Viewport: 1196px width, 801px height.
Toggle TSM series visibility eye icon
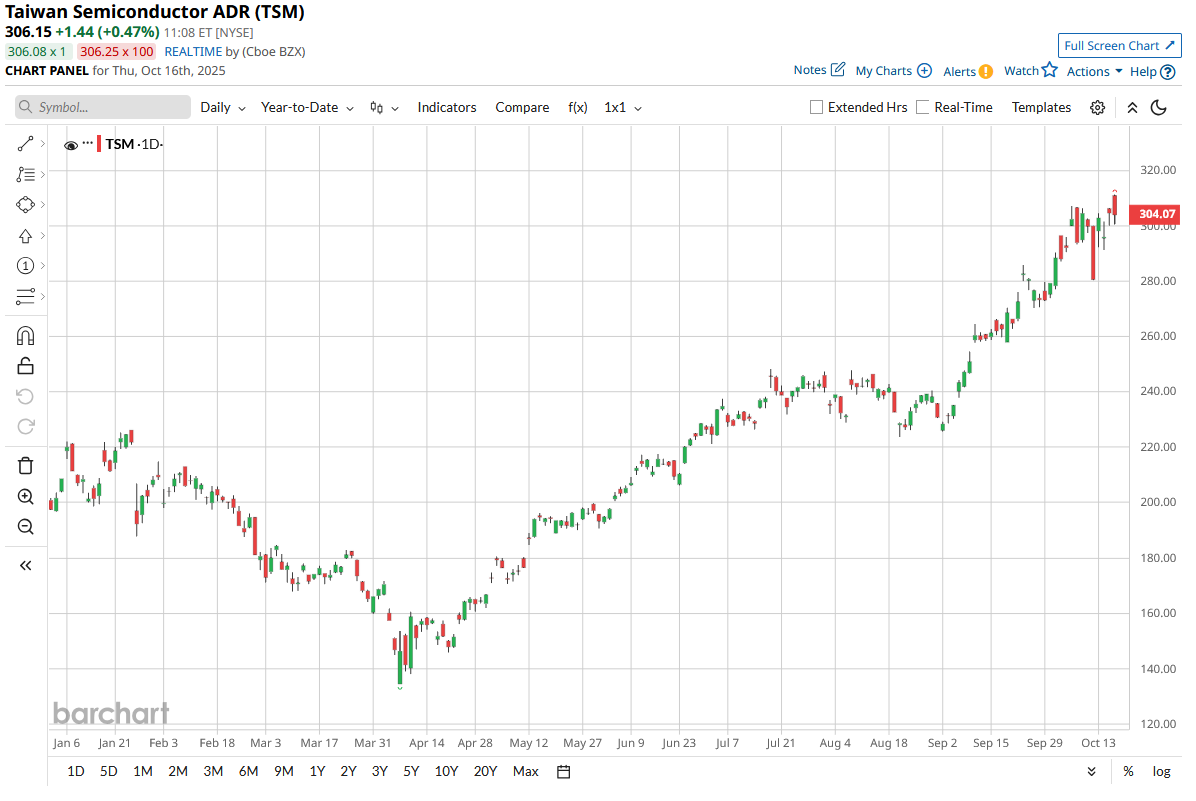[x=71, y=145]
